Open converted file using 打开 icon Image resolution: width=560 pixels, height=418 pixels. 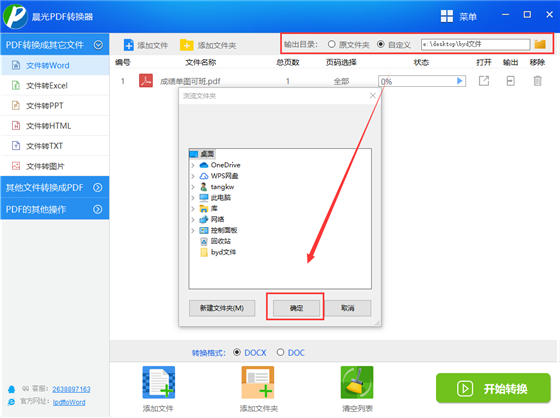(484, 81)
